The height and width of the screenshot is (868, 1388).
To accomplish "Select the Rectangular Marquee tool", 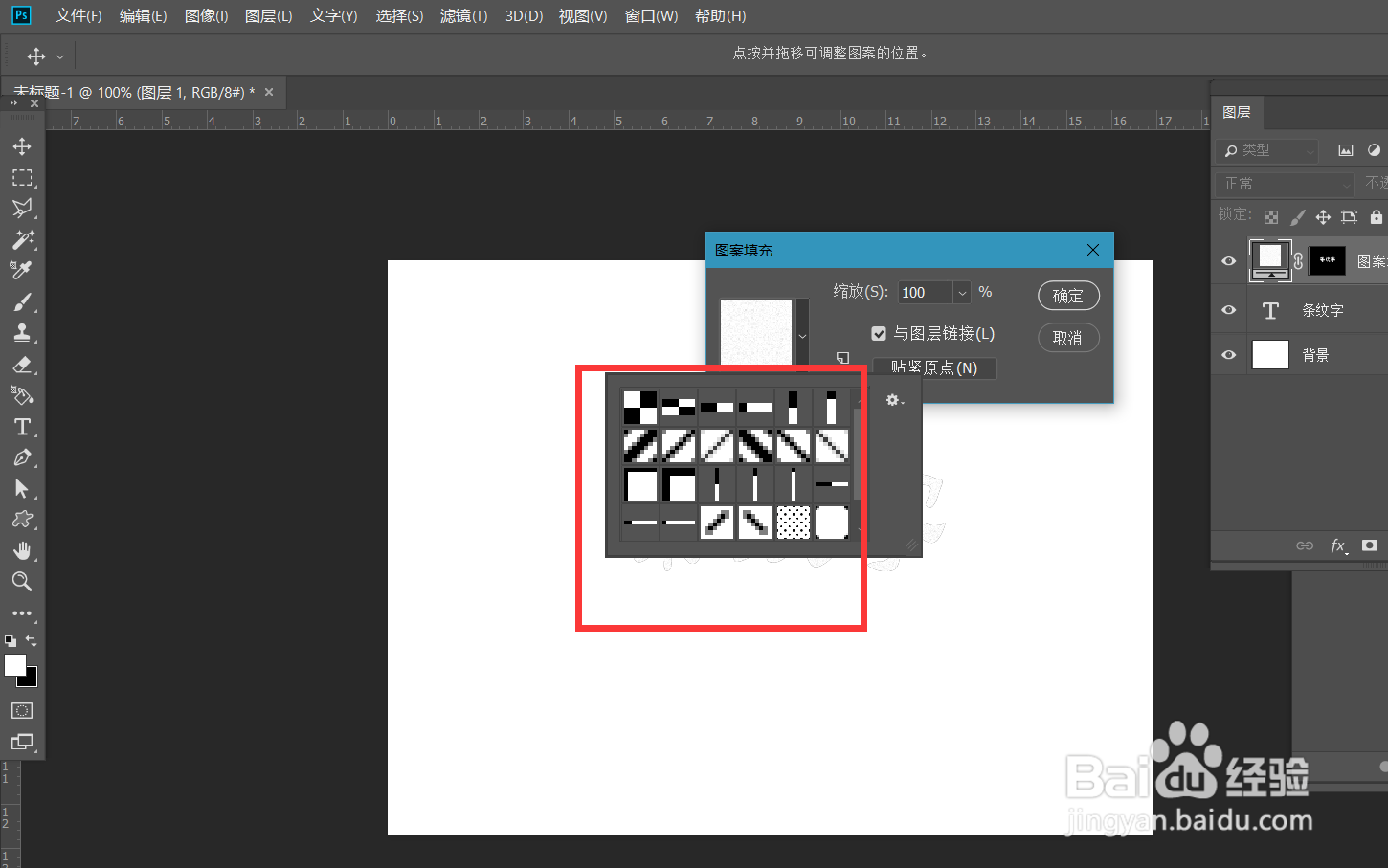I will [x=22, y=178].
